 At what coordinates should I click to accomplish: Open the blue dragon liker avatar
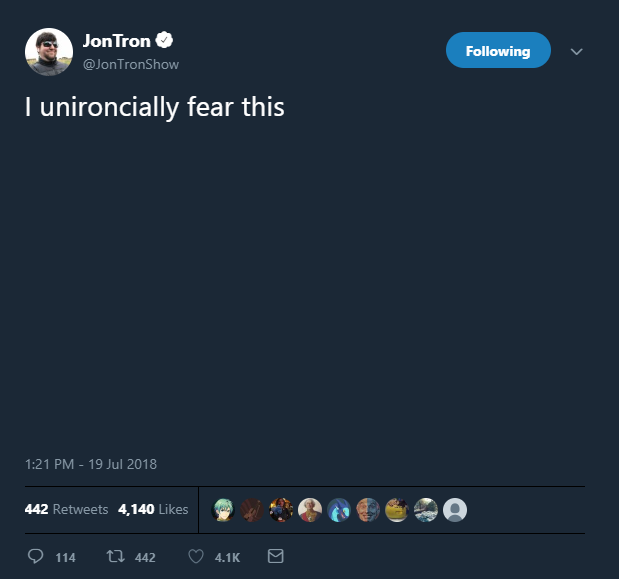tap(339, 510)
